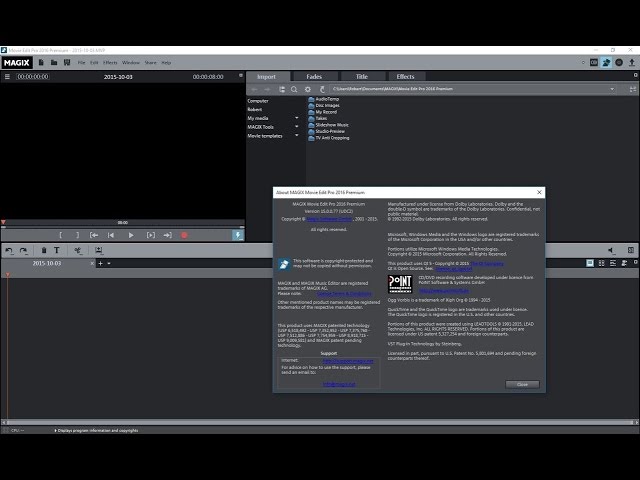Select the My Record folder

(x=322, y=112)
